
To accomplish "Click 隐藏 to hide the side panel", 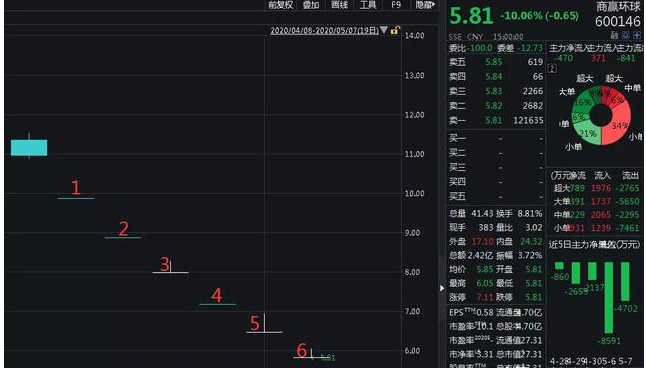I will tap(425, 5).
